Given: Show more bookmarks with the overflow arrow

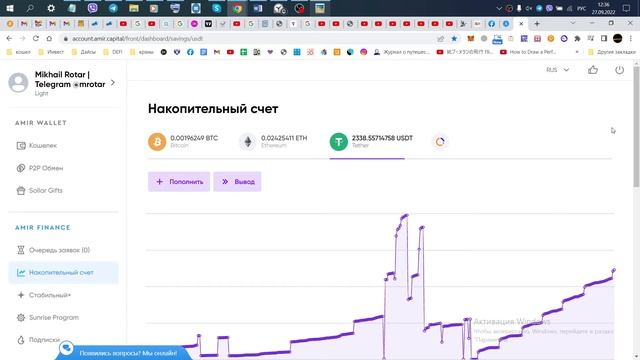Looking at the screenshot, I should coord(577,52).
